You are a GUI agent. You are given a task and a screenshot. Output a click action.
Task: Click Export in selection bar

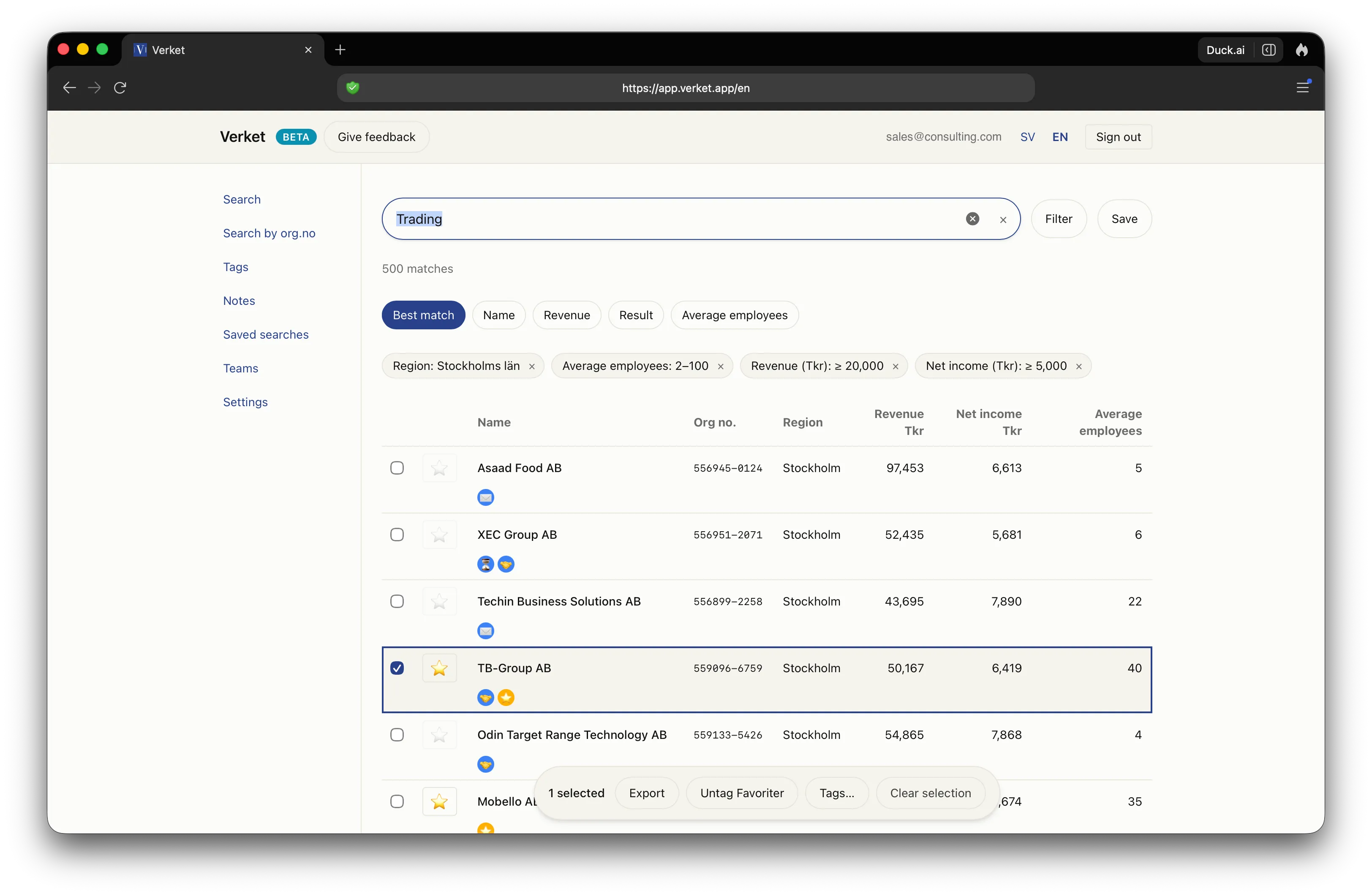point(646,793)
